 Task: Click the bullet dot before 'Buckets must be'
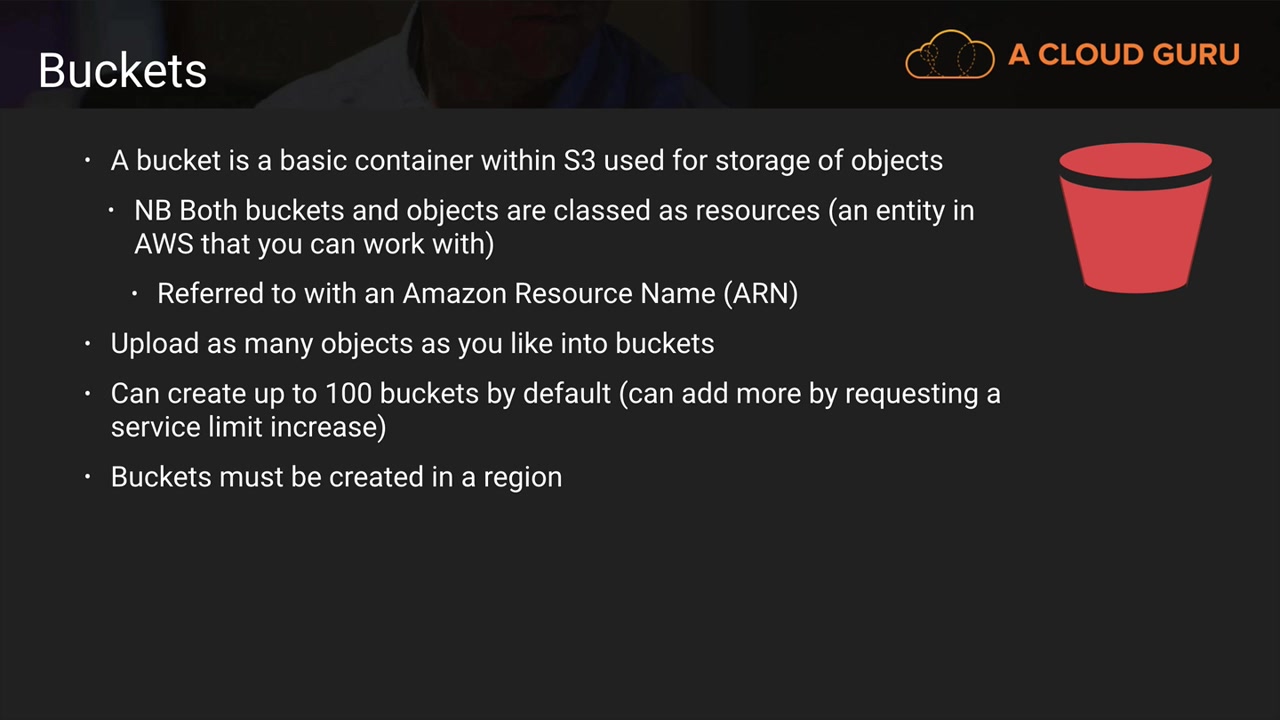click(88, 476)
